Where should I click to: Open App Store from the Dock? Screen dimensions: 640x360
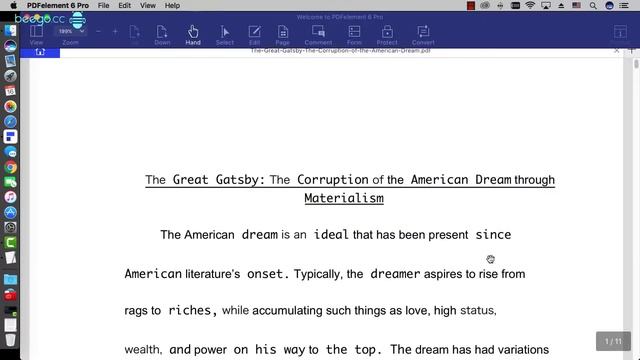click(x=10, y=212)
